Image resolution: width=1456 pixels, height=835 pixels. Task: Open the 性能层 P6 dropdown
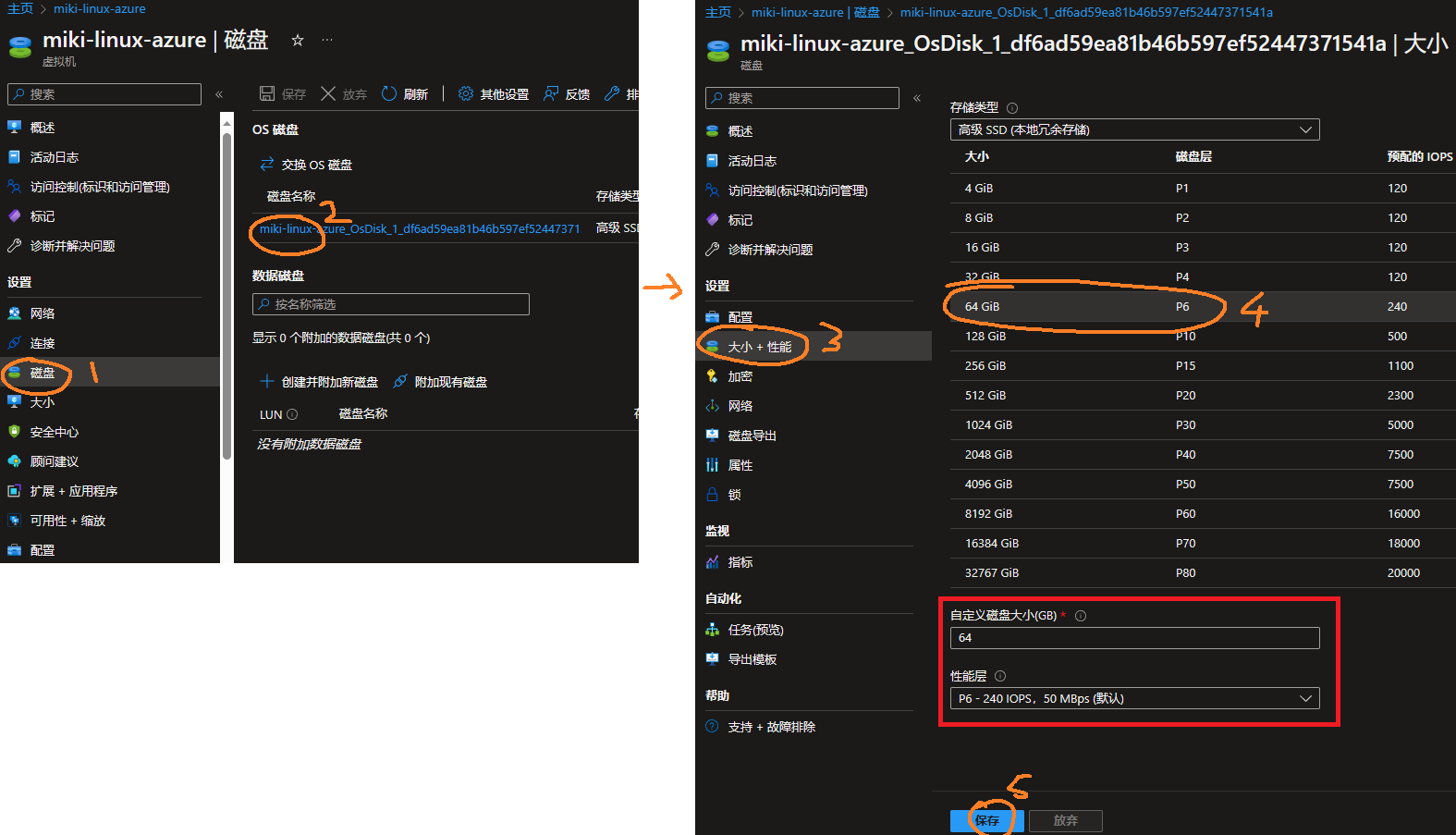1134,698
